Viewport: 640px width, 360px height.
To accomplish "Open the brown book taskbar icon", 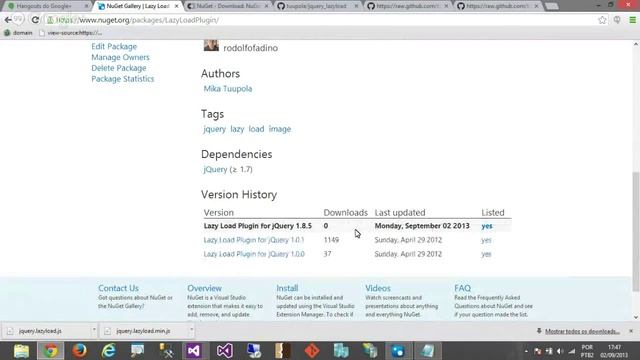I will 282,351.
